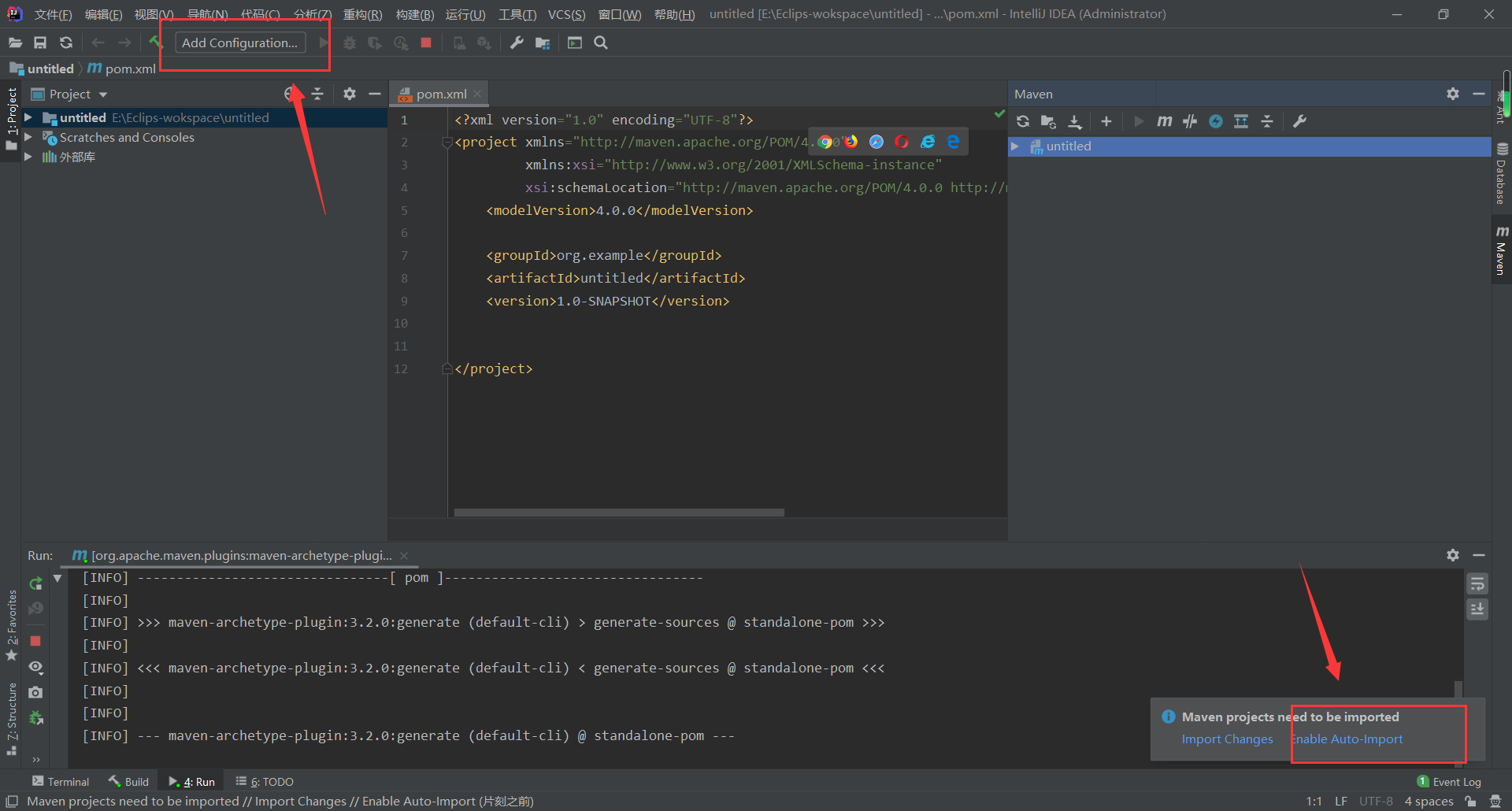Viewport: 1512px width, 811px height.
Task: Toggle the Maven tool window side stripe
Action: coord(1502,252)
